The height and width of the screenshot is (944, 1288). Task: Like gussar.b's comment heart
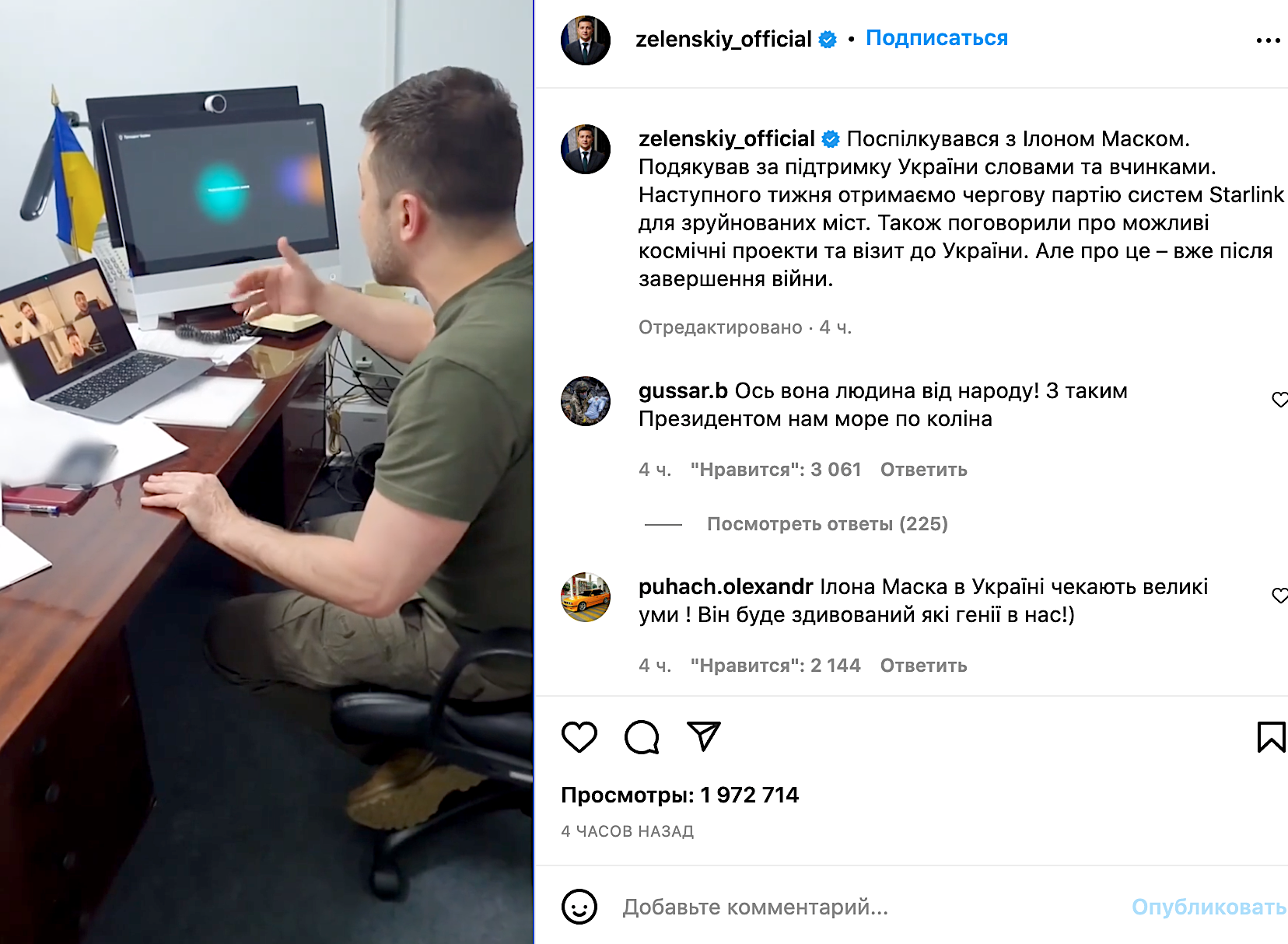click(1279, 400)
